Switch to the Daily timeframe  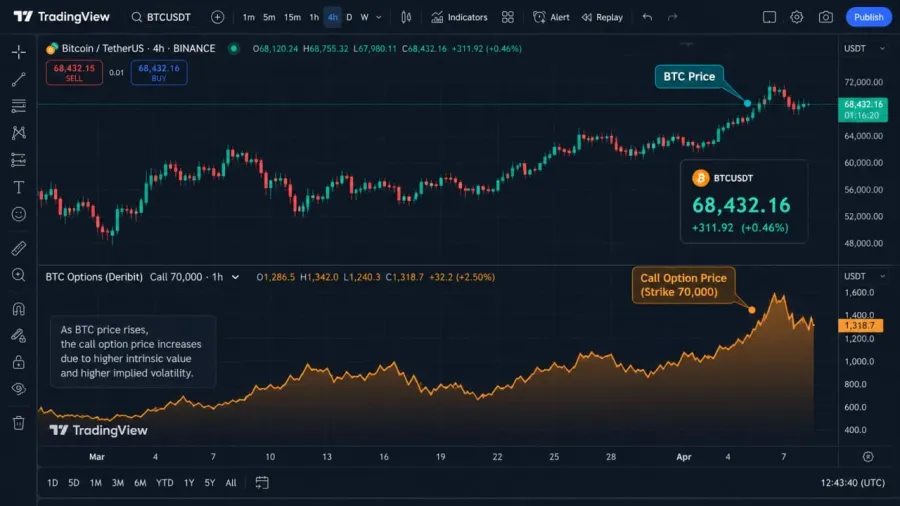[349, 17]
